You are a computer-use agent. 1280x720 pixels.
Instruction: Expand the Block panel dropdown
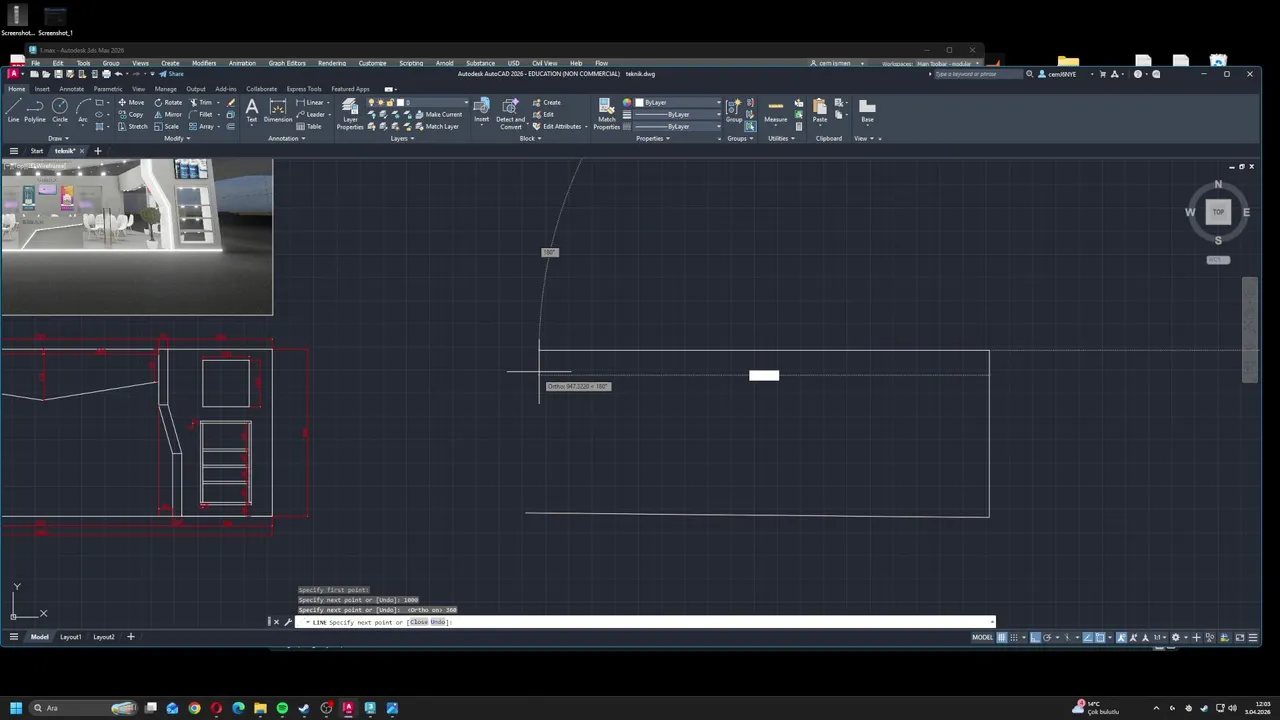[530, 138]
